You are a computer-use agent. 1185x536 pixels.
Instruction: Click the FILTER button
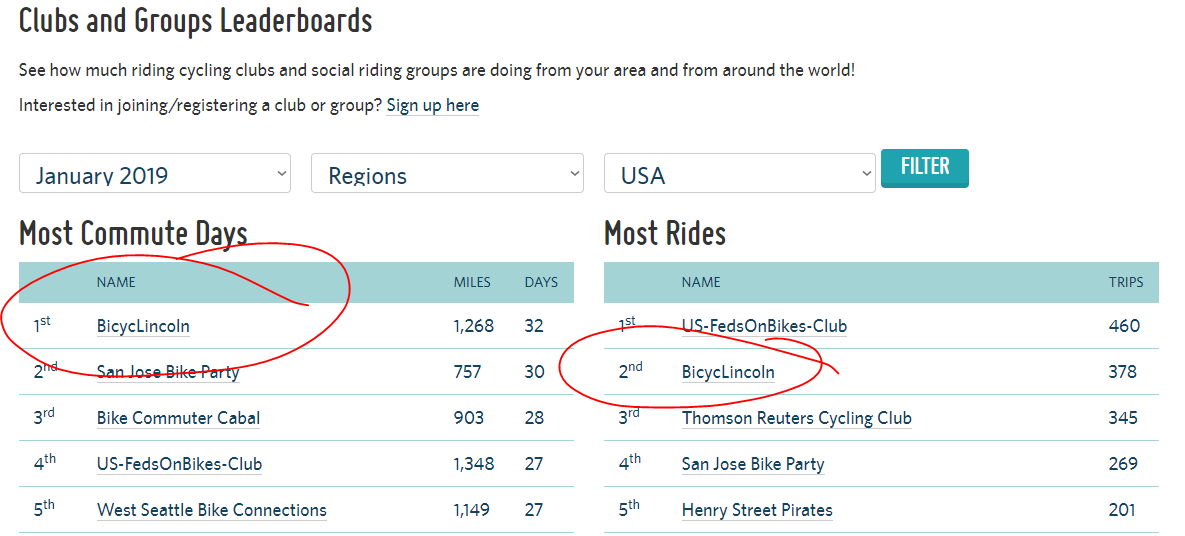(925, 168)
